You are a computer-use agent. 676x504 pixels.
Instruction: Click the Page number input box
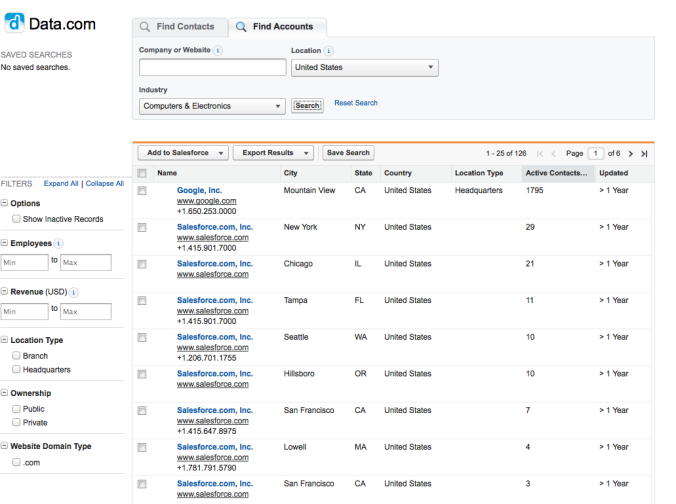[596, 153]
